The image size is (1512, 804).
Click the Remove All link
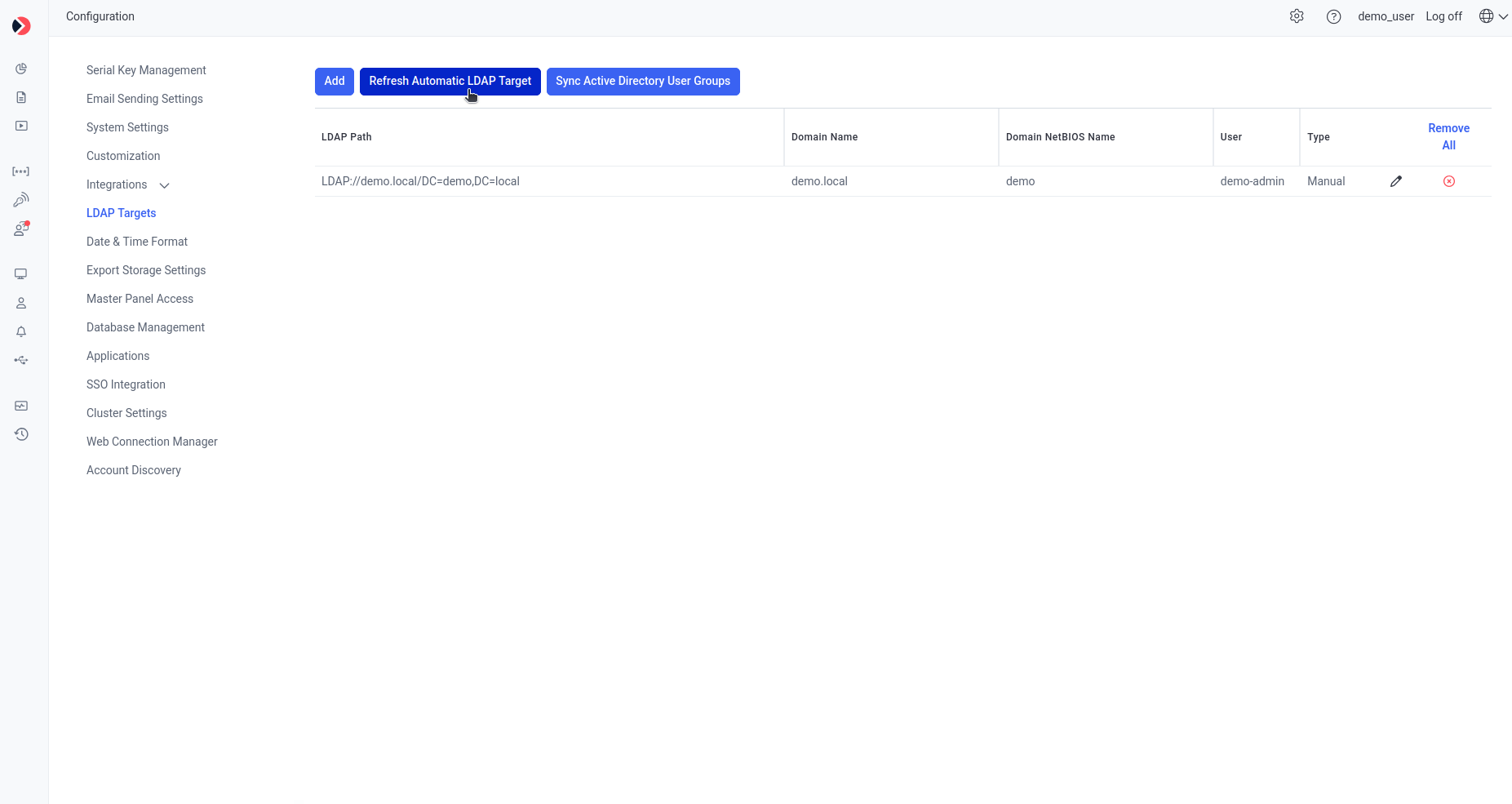click(1449, 137)
